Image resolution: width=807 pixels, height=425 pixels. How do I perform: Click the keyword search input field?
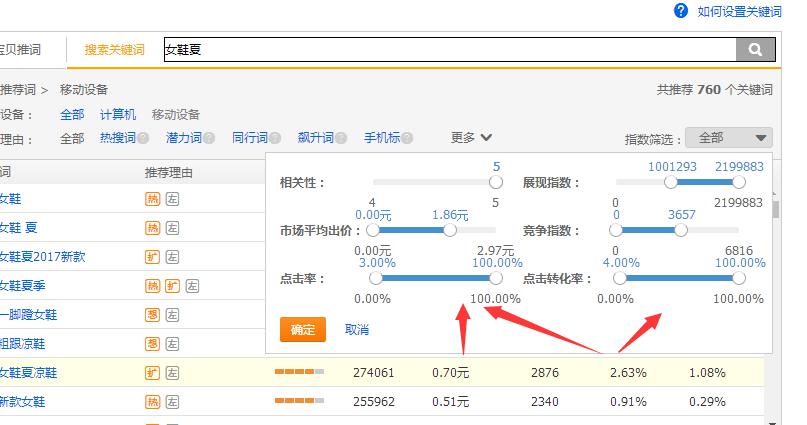(450, 49)
